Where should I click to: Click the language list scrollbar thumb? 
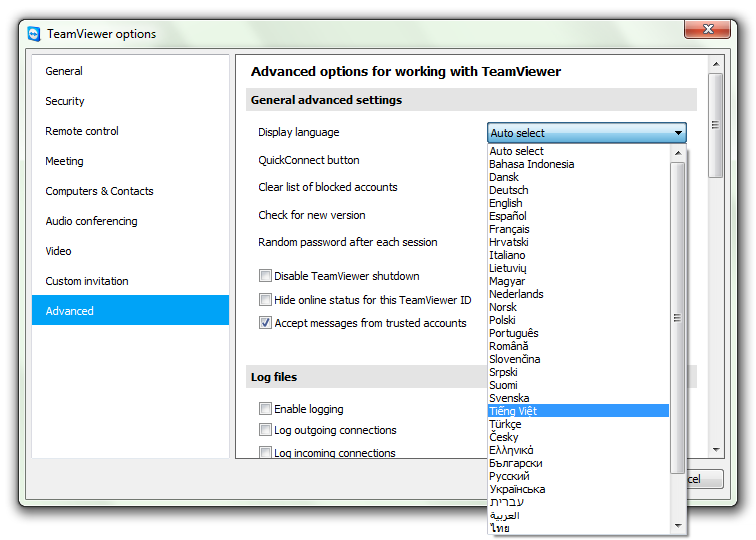tap(678, 318)
